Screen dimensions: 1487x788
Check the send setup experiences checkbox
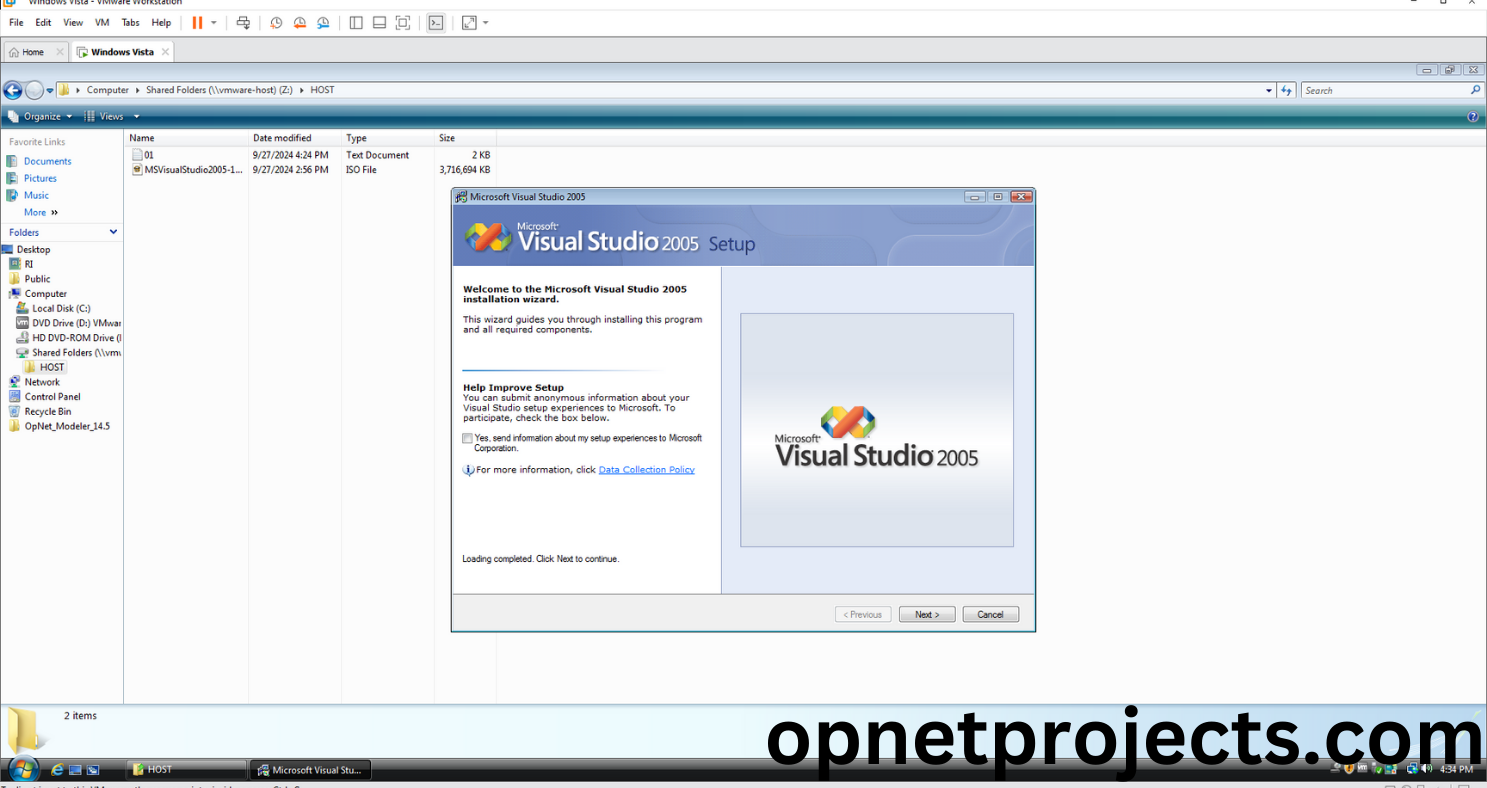coord(468,438)
